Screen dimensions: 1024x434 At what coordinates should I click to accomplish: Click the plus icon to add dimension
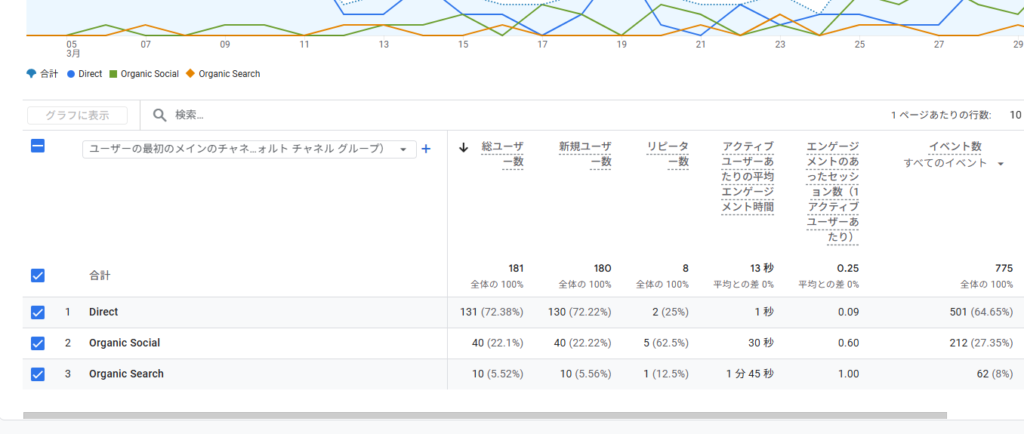pyautogui.click(x=425, y=149)
